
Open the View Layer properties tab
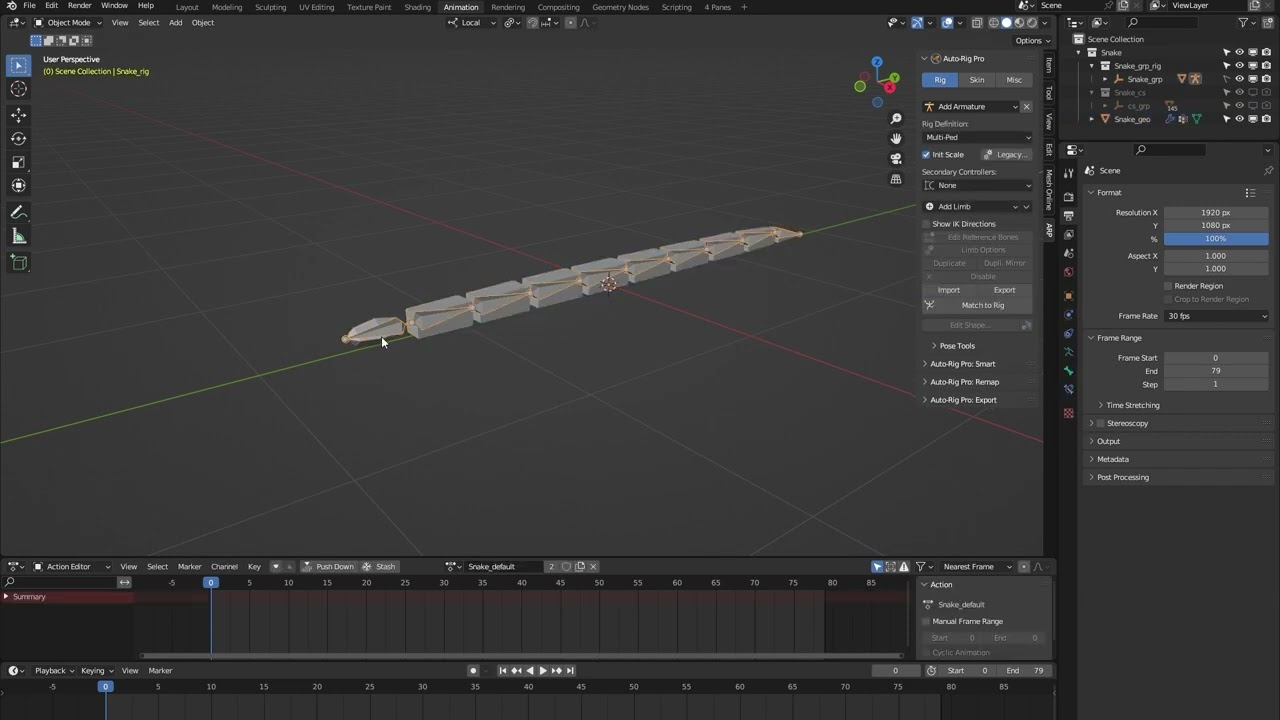[x=1069, y=235]
